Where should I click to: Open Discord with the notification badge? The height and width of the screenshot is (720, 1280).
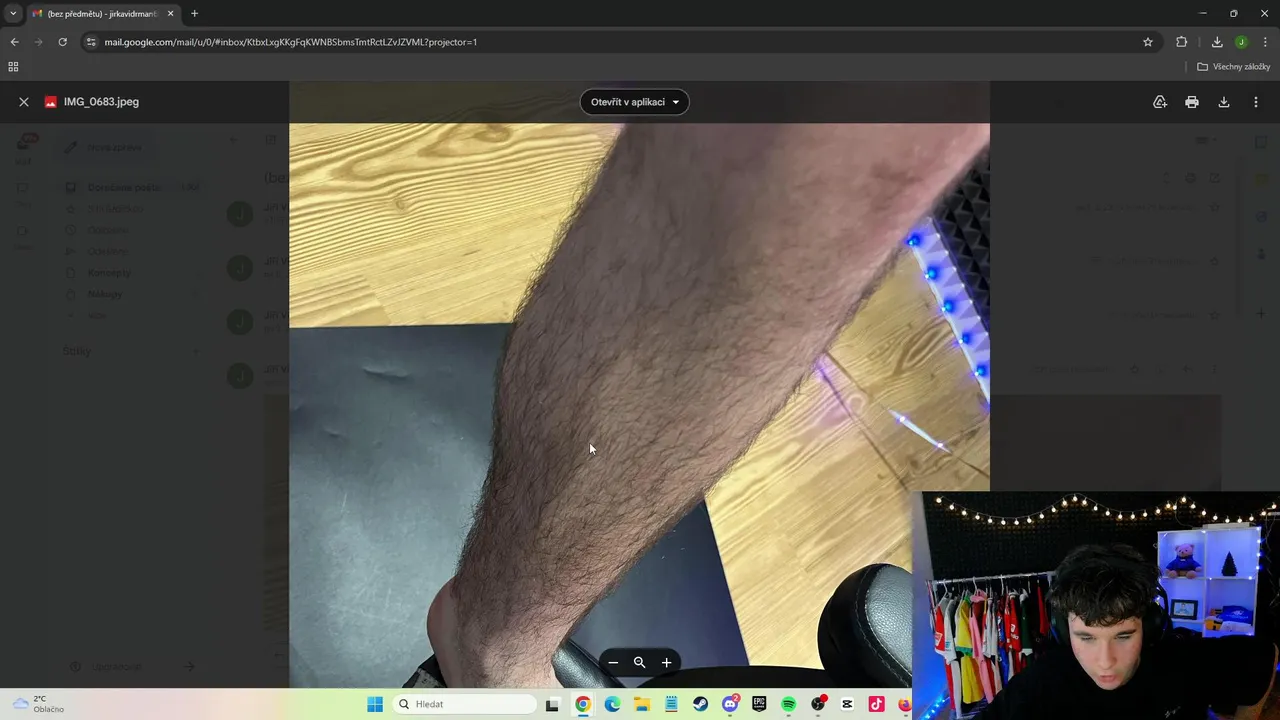(x=730, y=704)
